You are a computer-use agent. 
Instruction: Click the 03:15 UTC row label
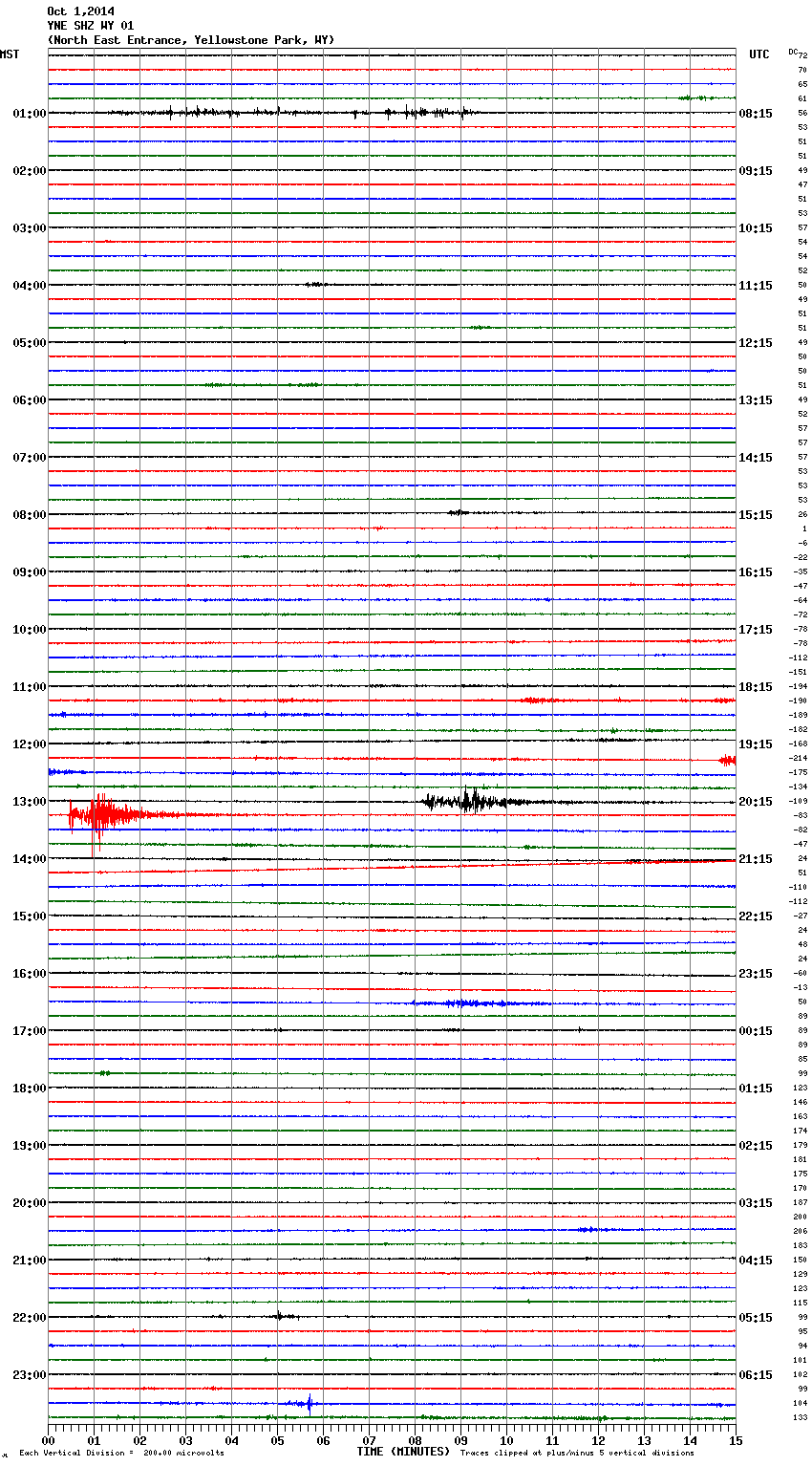coord(756,1203)
